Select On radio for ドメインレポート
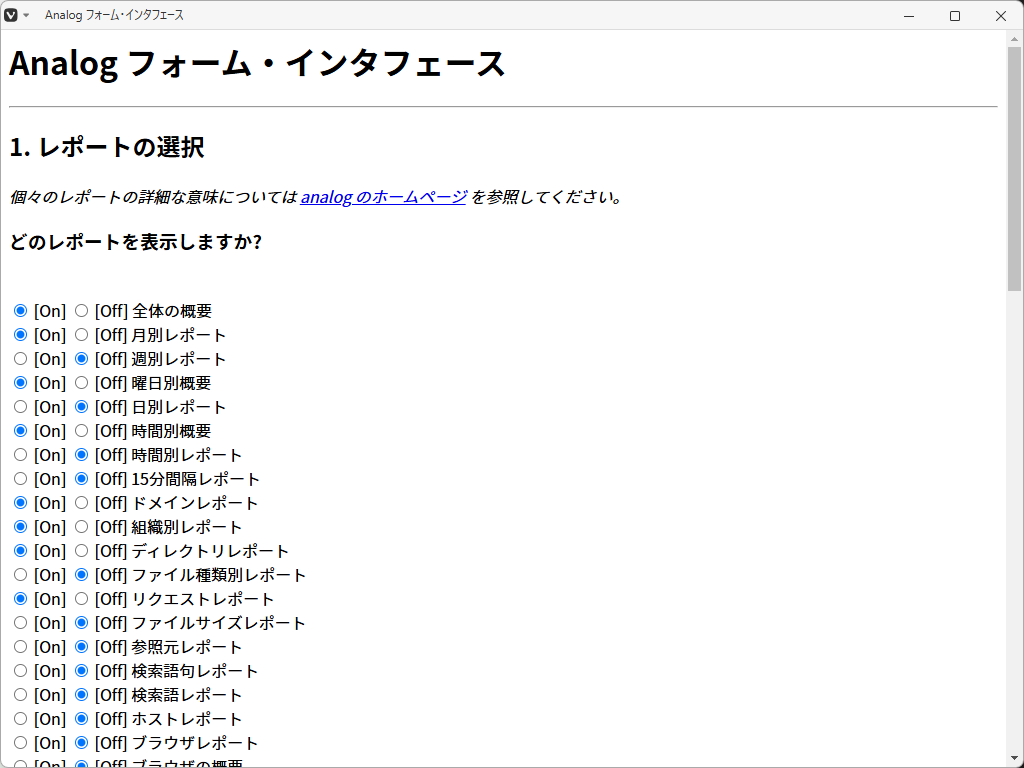Image resolution: width=1024 pixels, height=768 pixels. click(x=20, y=503)
